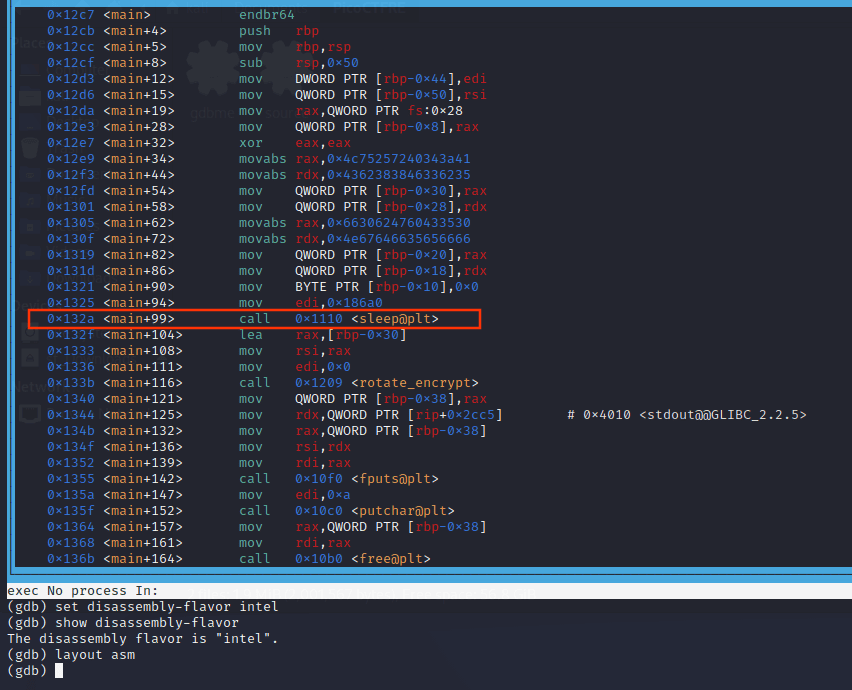Select main+54 line storing rax to rbp-0x30
This screenshot has width=852, height=690.
(267, 191)
